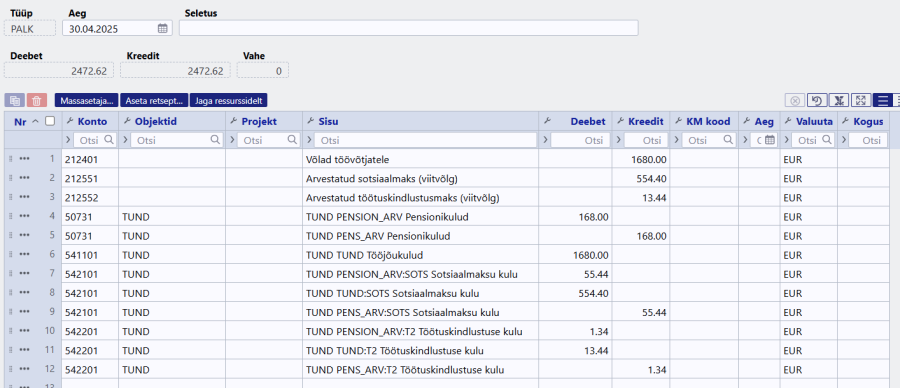Screen dimensions: 900x388
Task: Expand the Konto filter chevron
Action: tap(68, 139)
